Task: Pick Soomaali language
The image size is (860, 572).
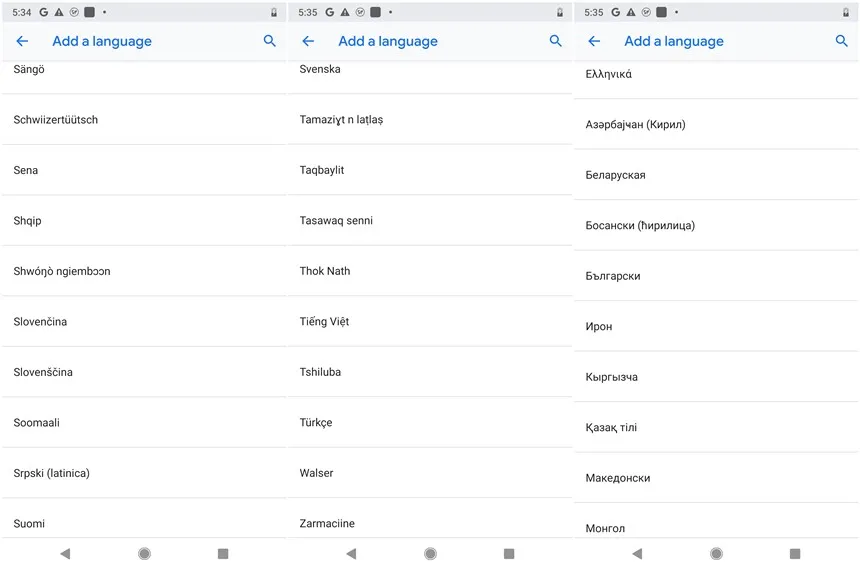Action: 144,422
